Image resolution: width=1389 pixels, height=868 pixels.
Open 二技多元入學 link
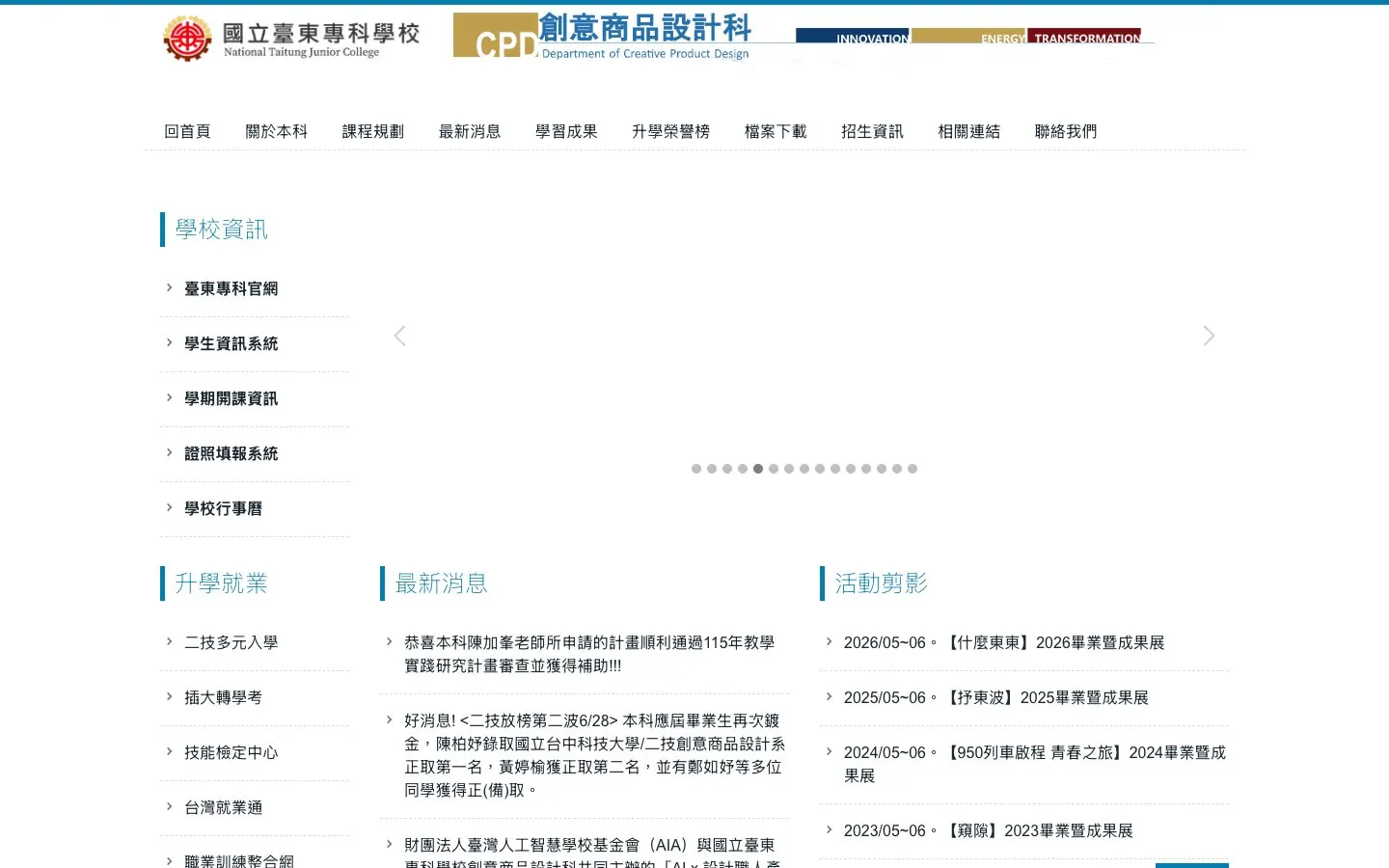(x=231, y=642)
